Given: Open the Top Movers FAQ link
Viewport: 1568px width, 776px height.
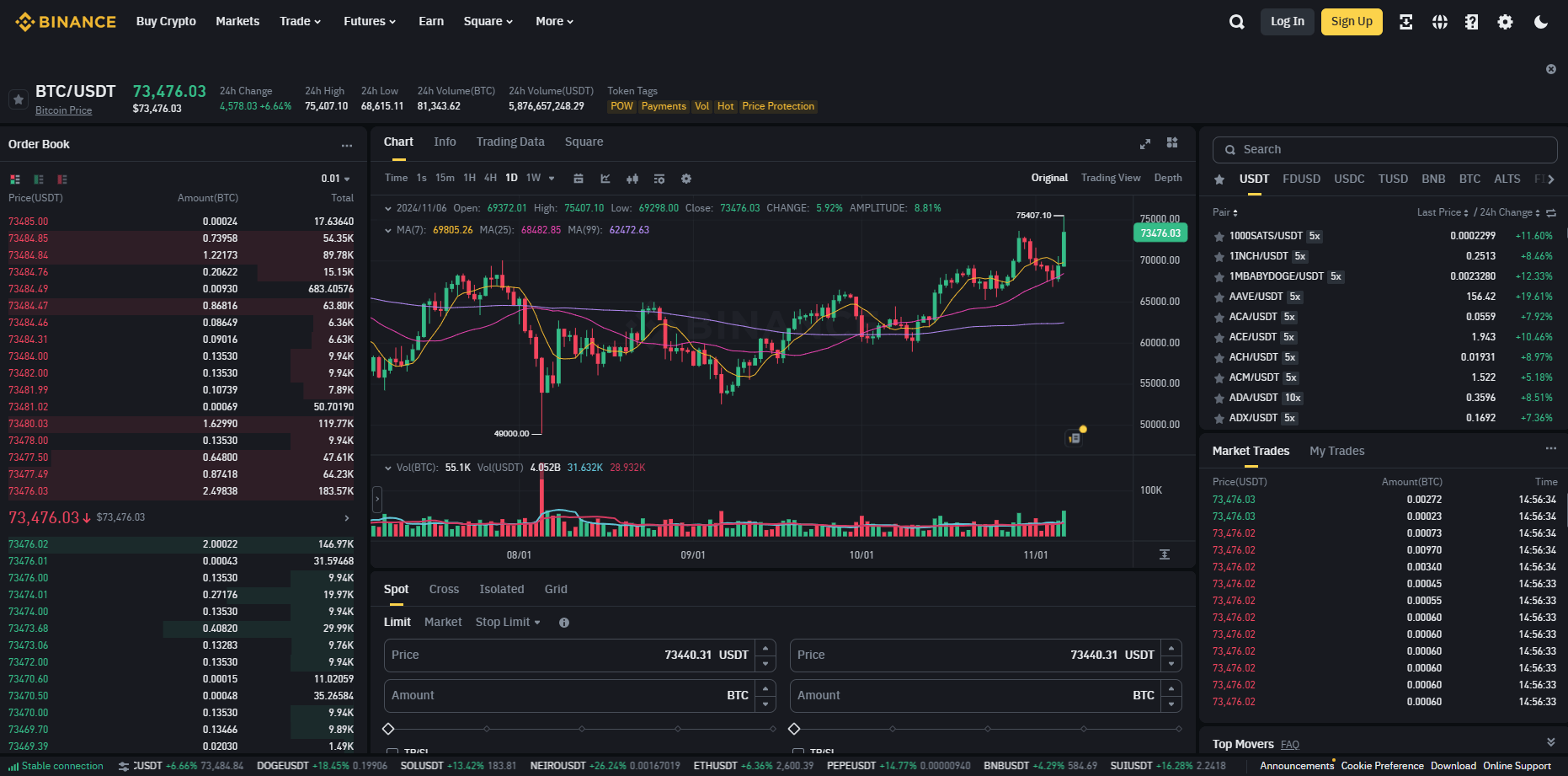Looking at the screenshot, I should 1290,745.
